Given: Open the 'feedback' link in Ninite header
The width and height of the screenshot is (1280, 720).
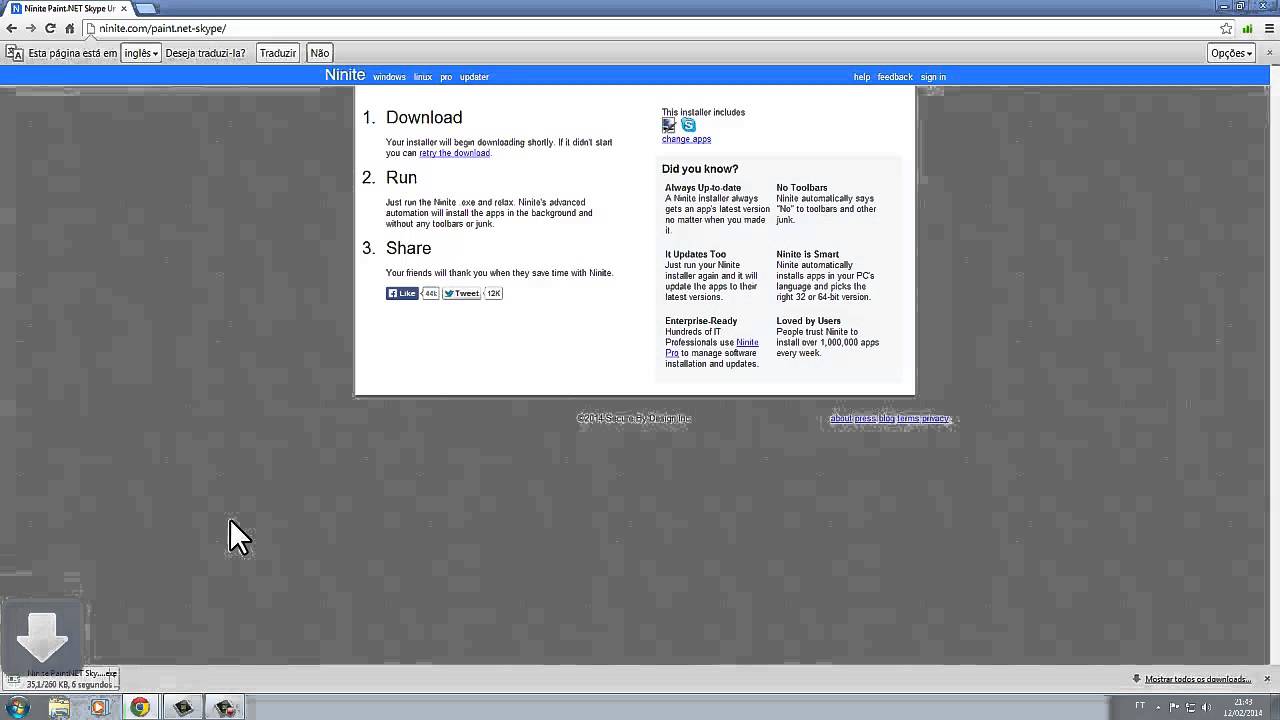Looking at the screenshot, I should 895,77.
